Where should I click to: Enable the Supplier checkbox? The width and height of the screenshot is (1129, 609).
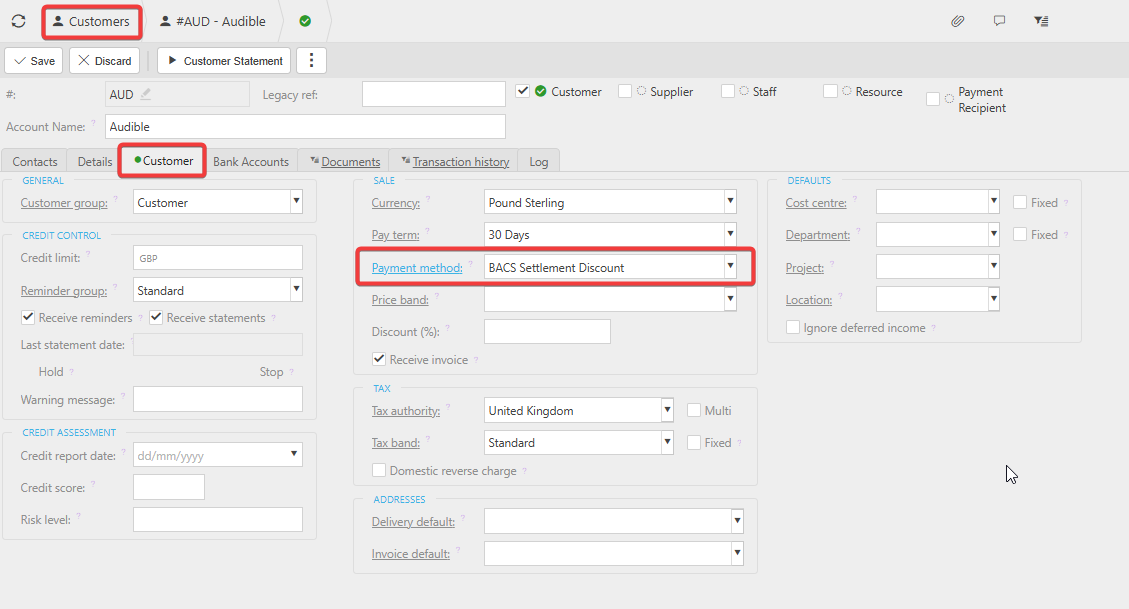pyautogui.click(x=625, y=91)
